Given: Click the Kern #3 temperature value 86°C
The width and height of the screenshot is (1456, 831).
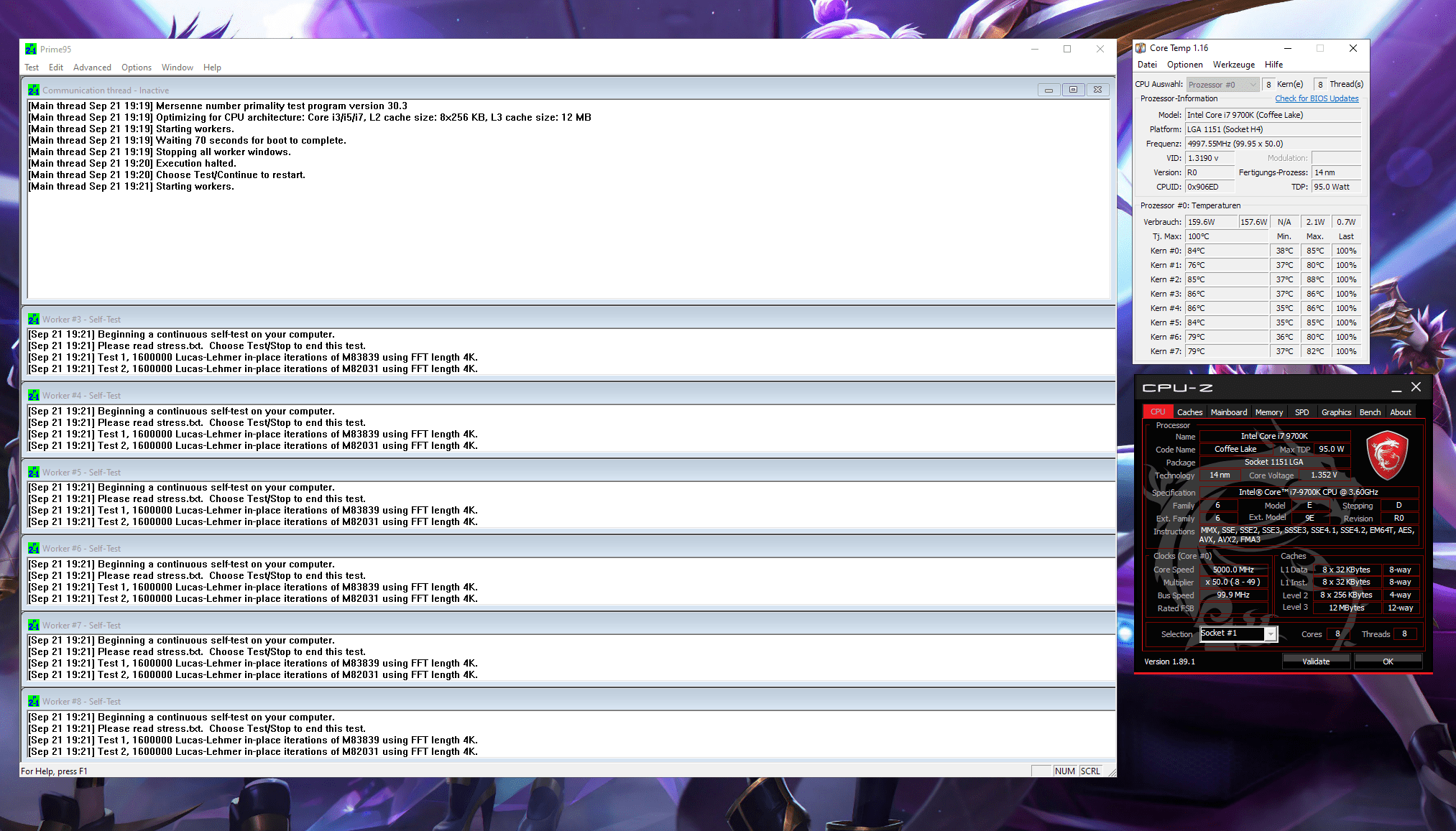Looking at the screenshot, I should click(1227, 294).
